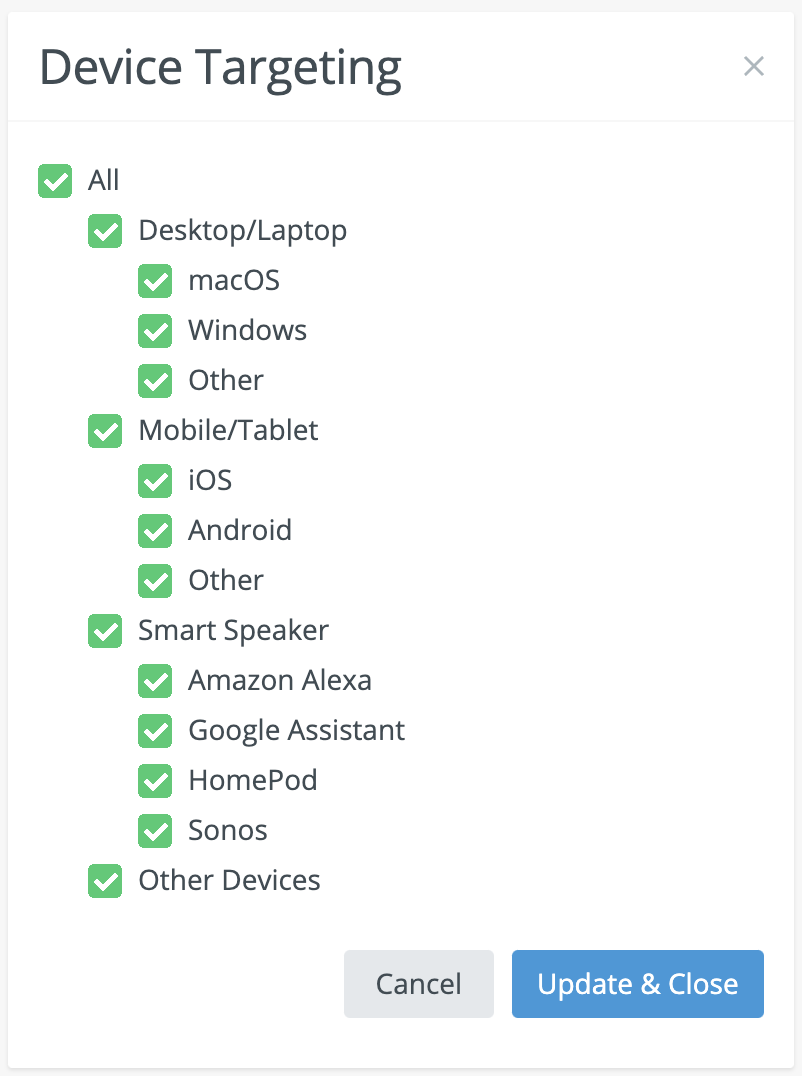
Task: Uncheck the HomePod checkbox
Action: (x=155, y=781)
